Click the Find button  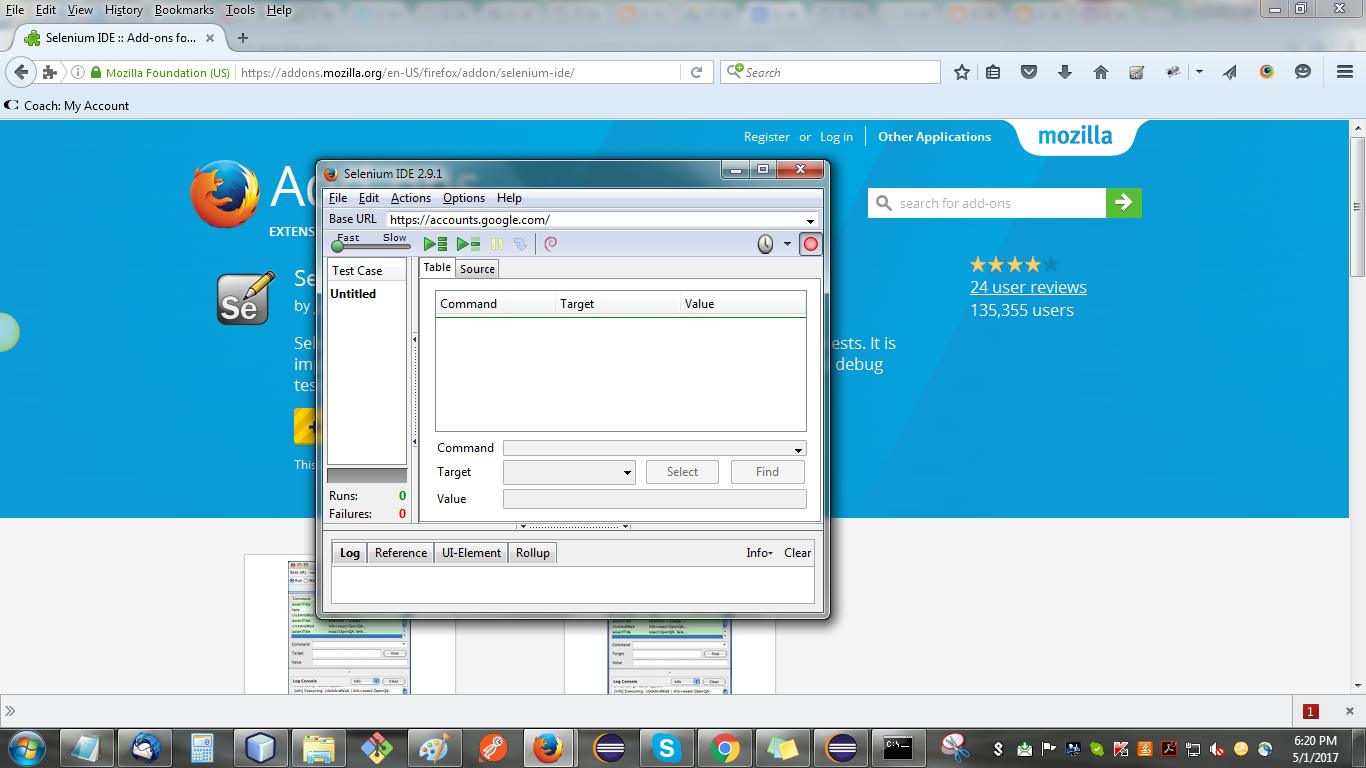[x=767, y=472]
